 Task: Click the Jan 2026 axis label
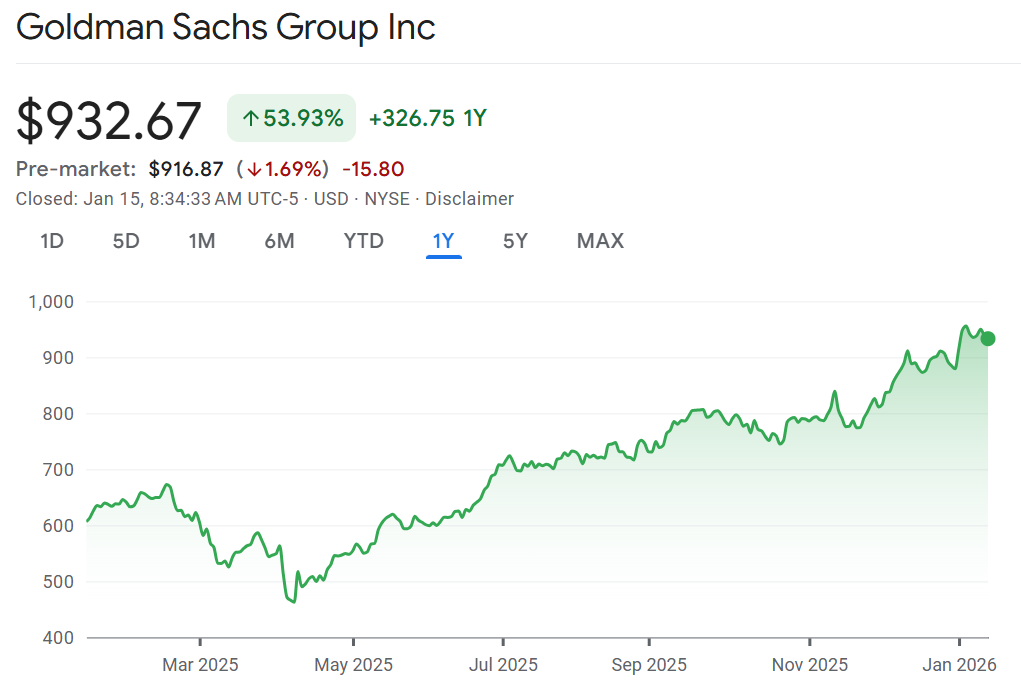tap(960, 664)
